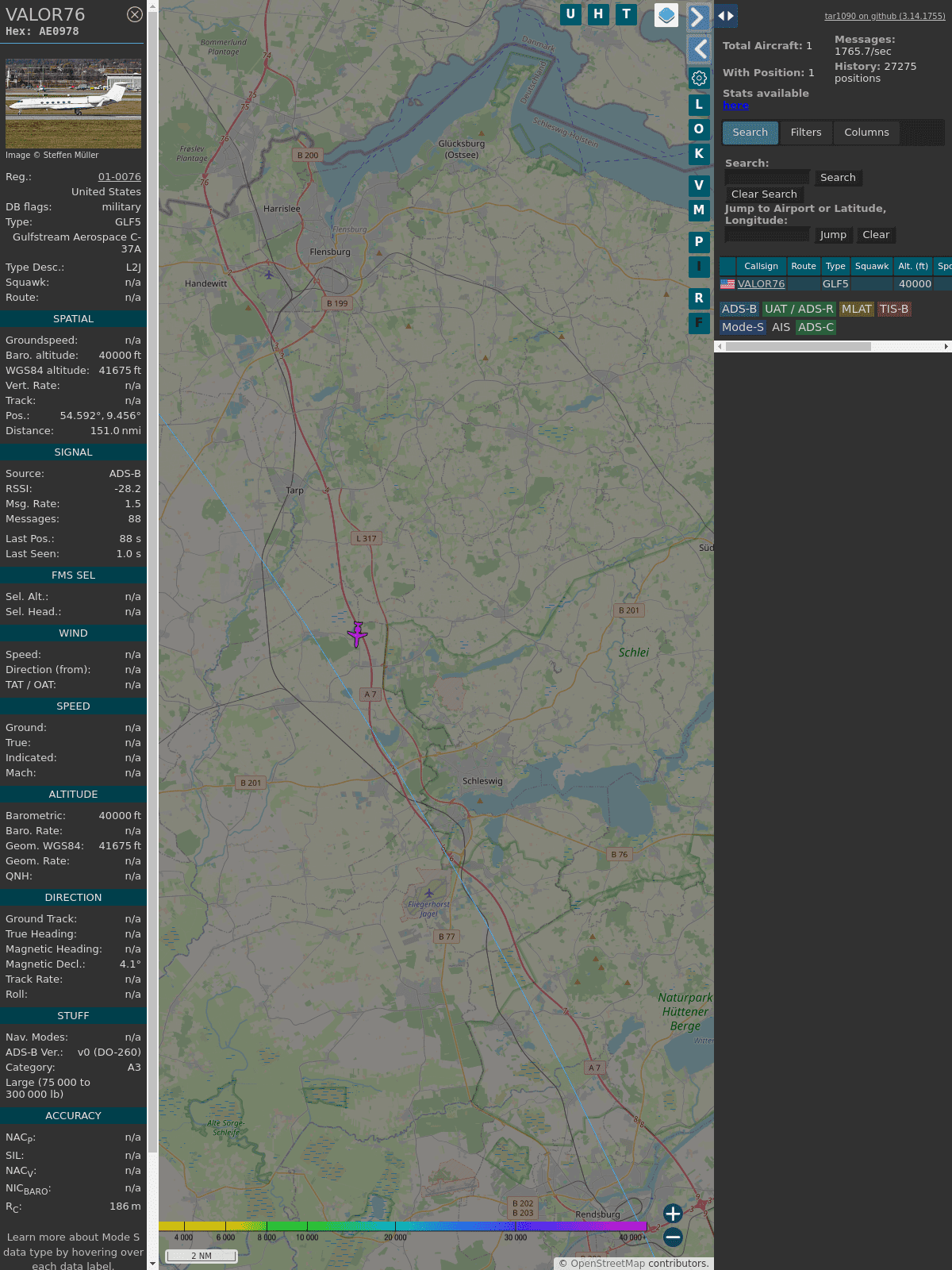
Task: Open registration 01-0076 link
Action: click(x=119, y=177)
